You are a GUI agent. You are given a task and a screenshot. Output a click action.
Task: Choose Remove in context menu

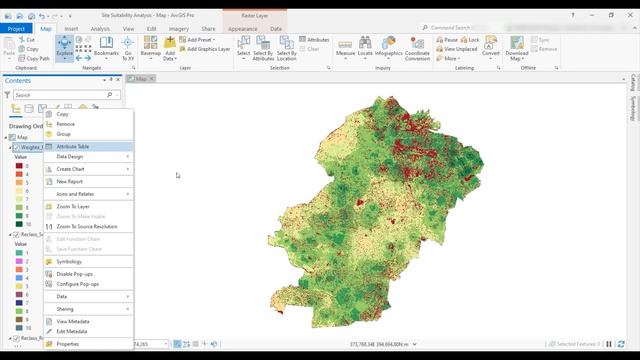pos(88,124)
